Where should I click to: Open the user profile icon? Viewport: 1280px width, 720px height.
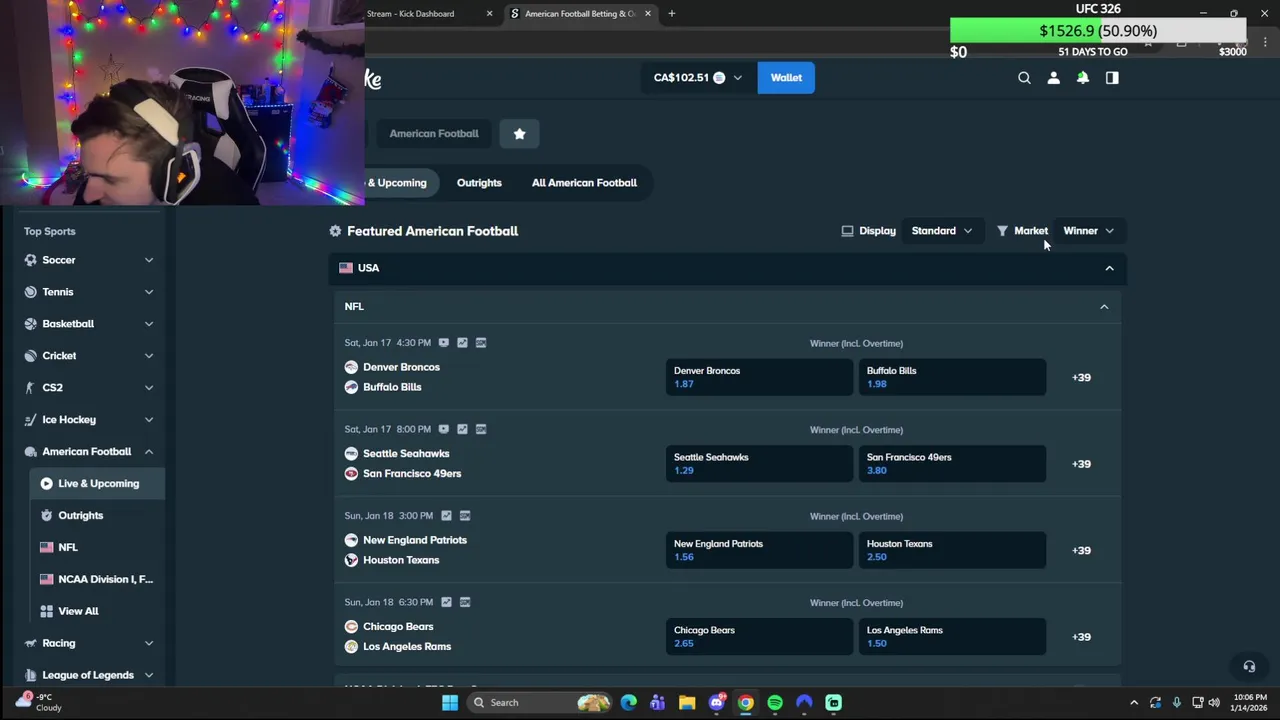point(1053,78)
